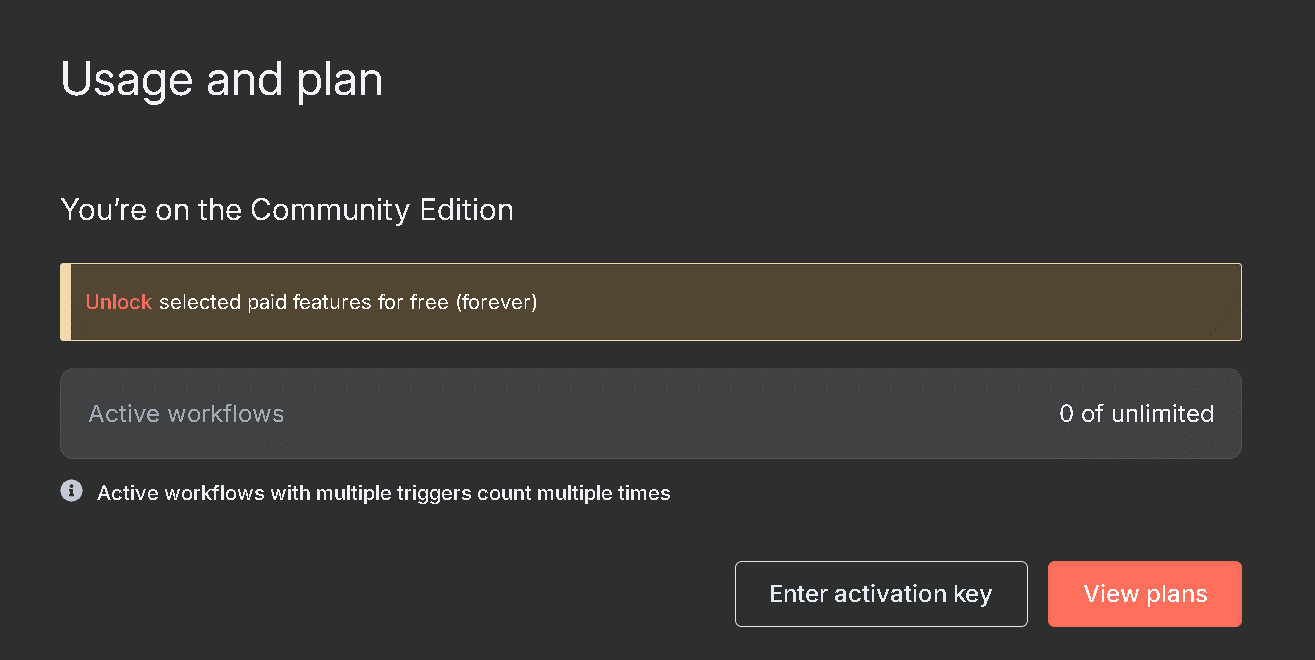Open the red Unlock link in the banner

pyautogui.click(x=119, y=302)
